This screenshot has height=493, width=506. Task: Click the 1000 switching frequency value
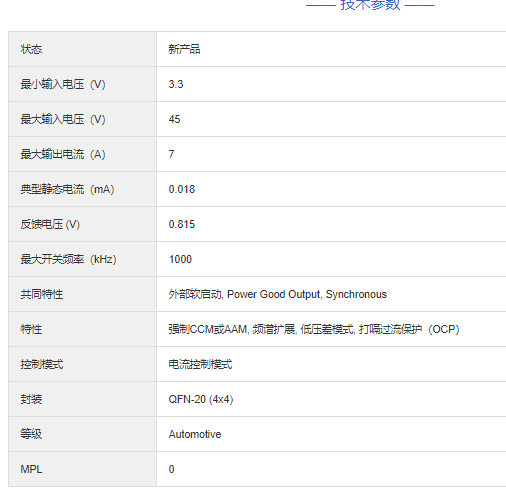pyautogui.click(x=180, y=259)
